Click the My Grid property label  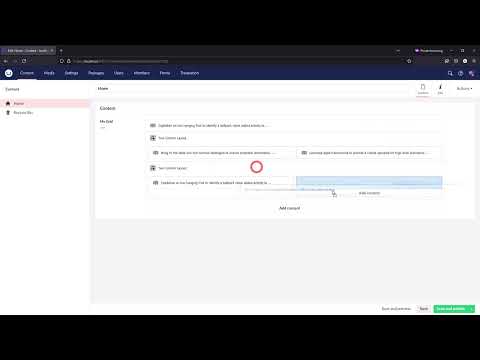(x=106, y=121)
